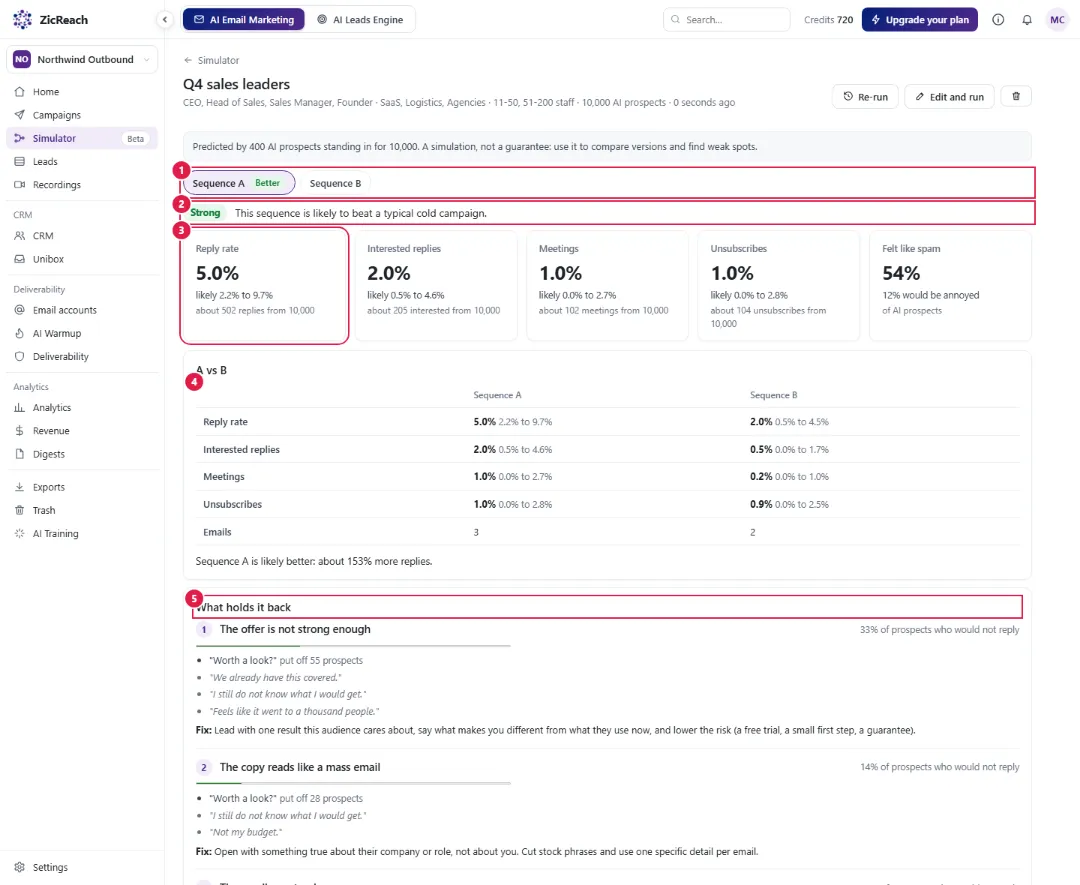Click the Beta badge beside Simulator
This screenshot has height=885, width=1080.
click(136, 138)
